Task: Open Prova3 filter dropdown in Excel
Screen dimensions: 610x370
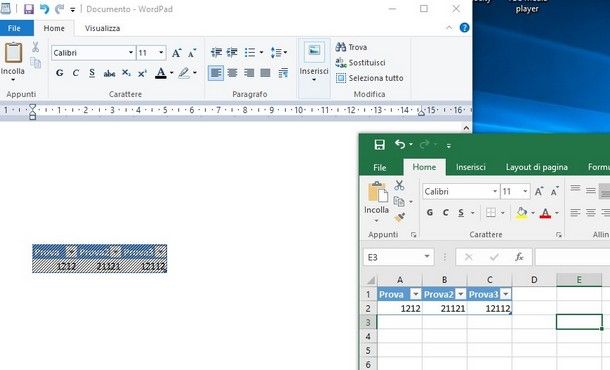Action: [506, 294]
